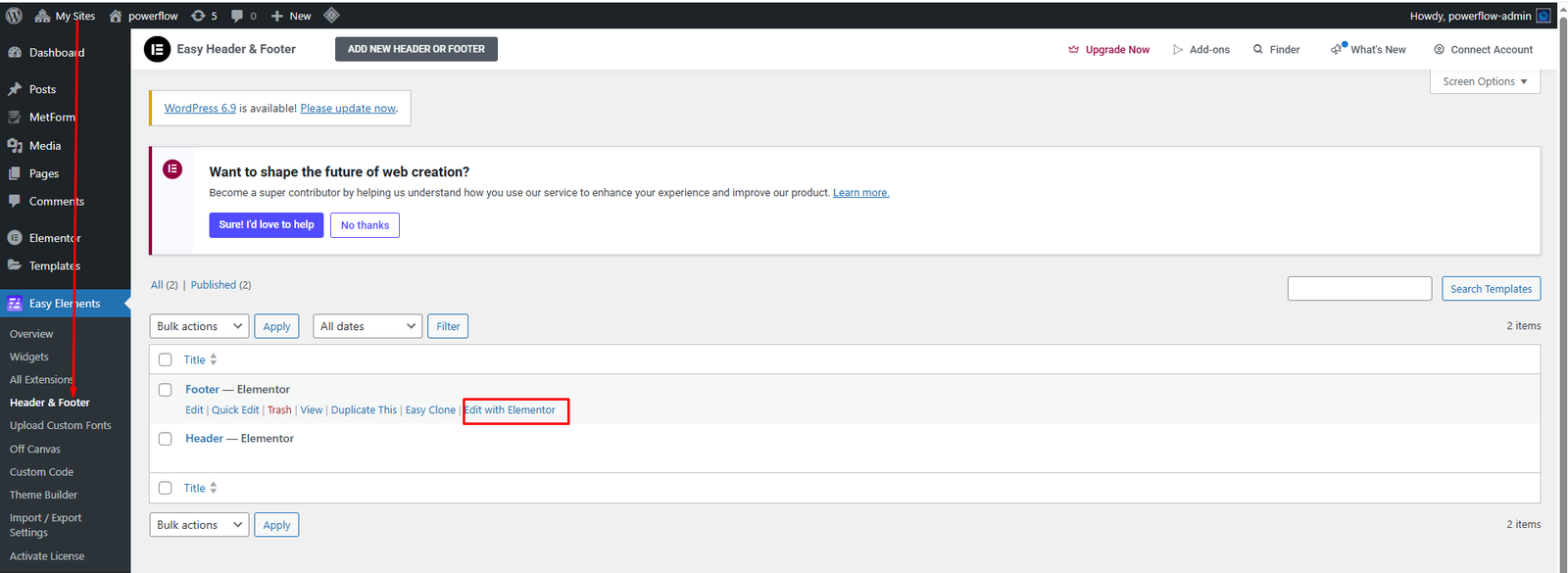The height and width of the screenshot is (573, 1568).
Task: Open the top Bulk actions dropdown
Action: pos(199,326)
